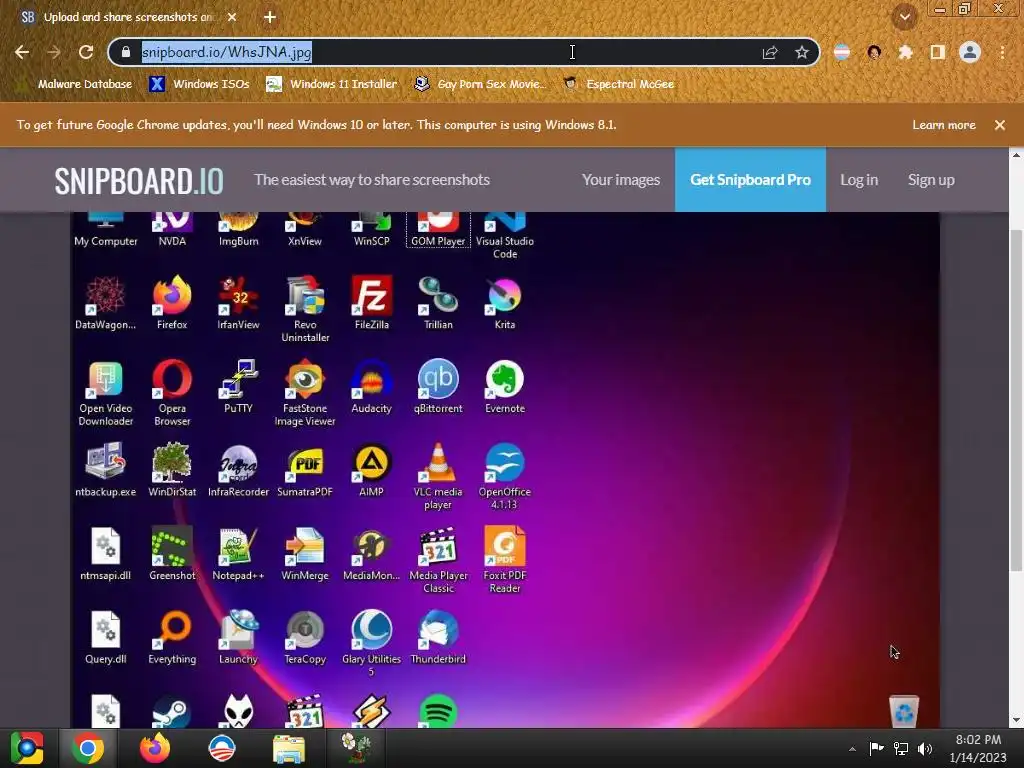Bookmark this page with the star icon

coord(802,52)
